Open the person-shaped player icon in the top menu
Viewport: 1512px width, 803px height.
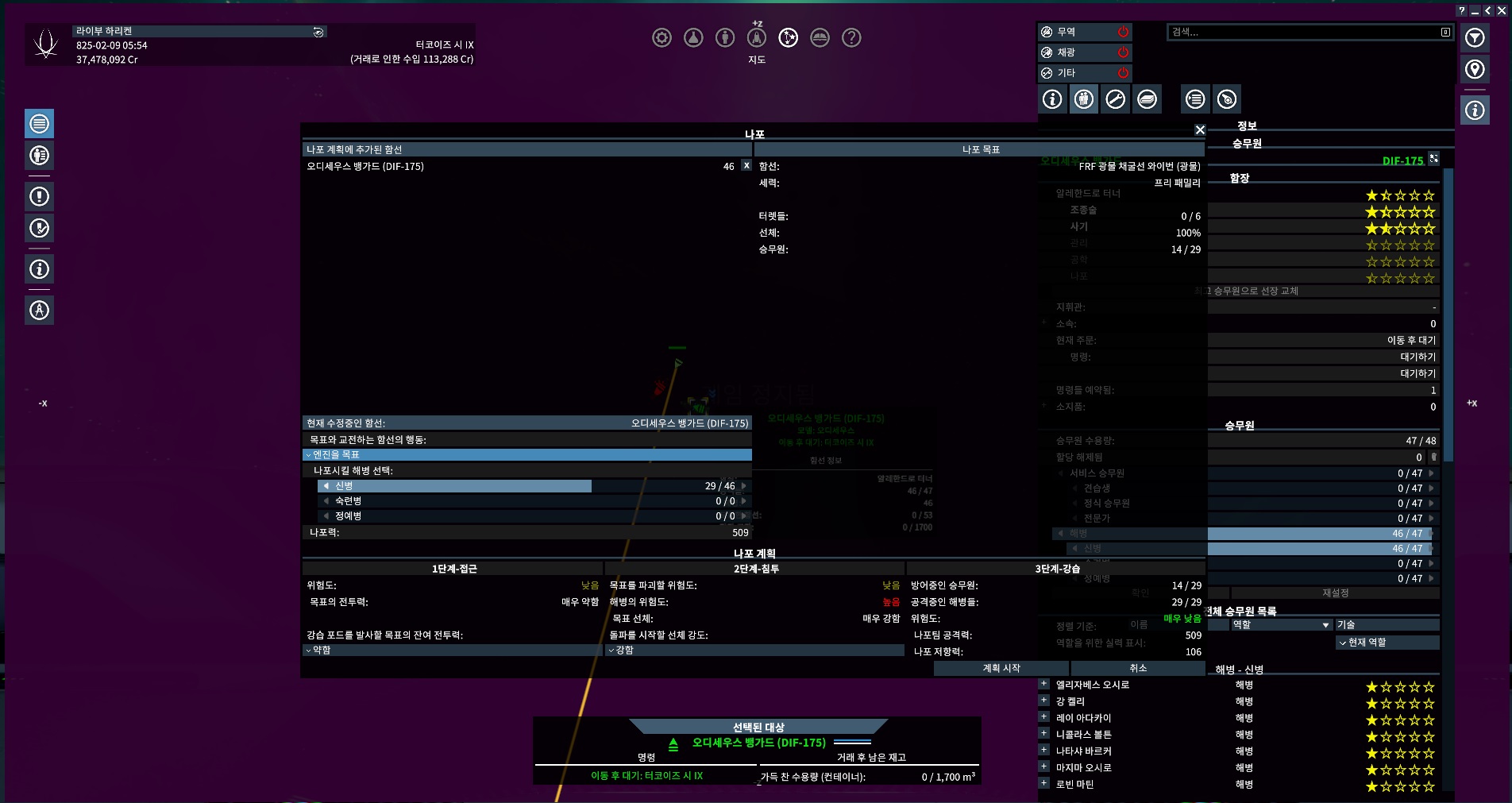[725, 37]
